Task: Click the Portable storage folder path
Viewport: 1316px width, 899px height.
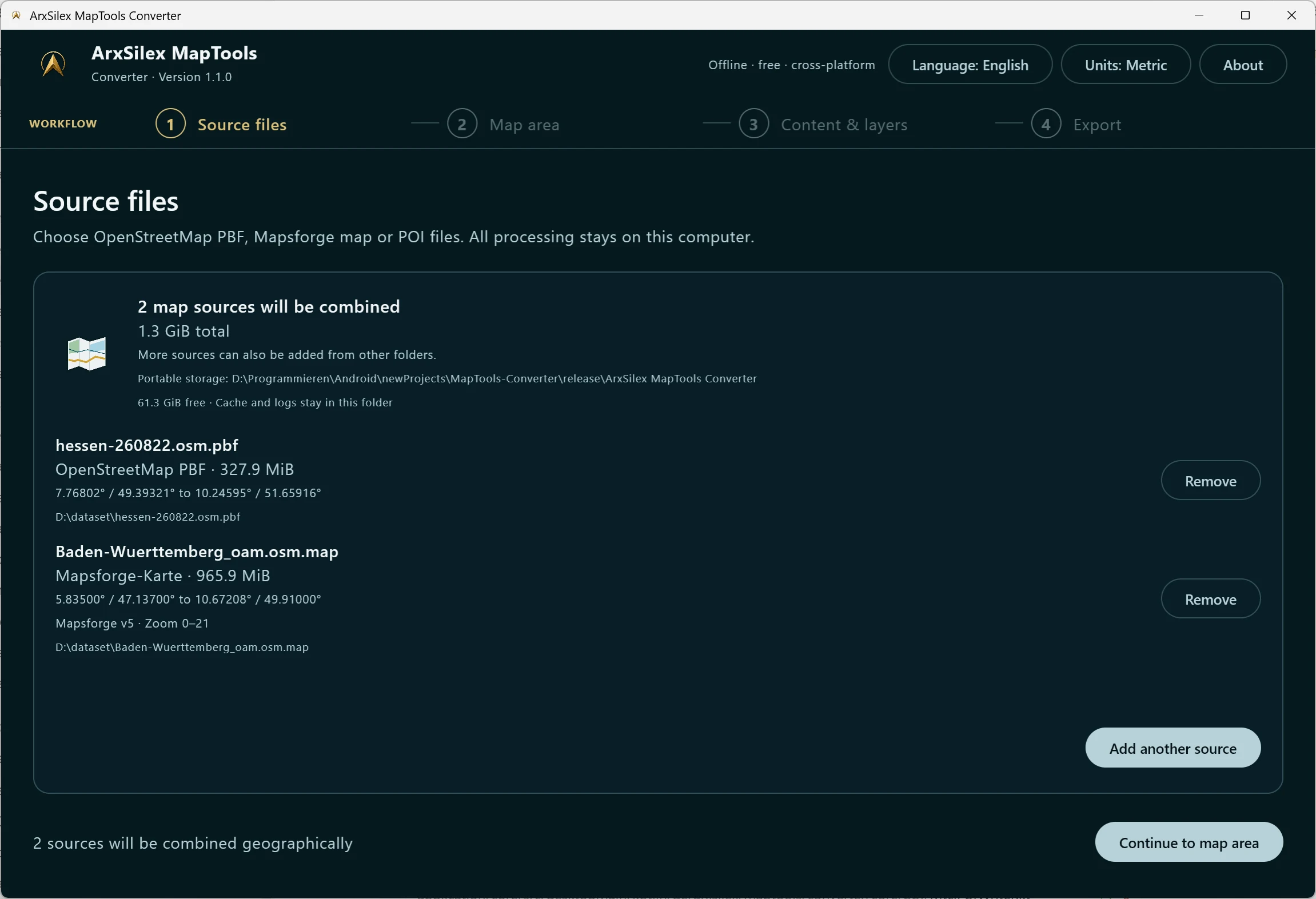Action: click(447, 378)
